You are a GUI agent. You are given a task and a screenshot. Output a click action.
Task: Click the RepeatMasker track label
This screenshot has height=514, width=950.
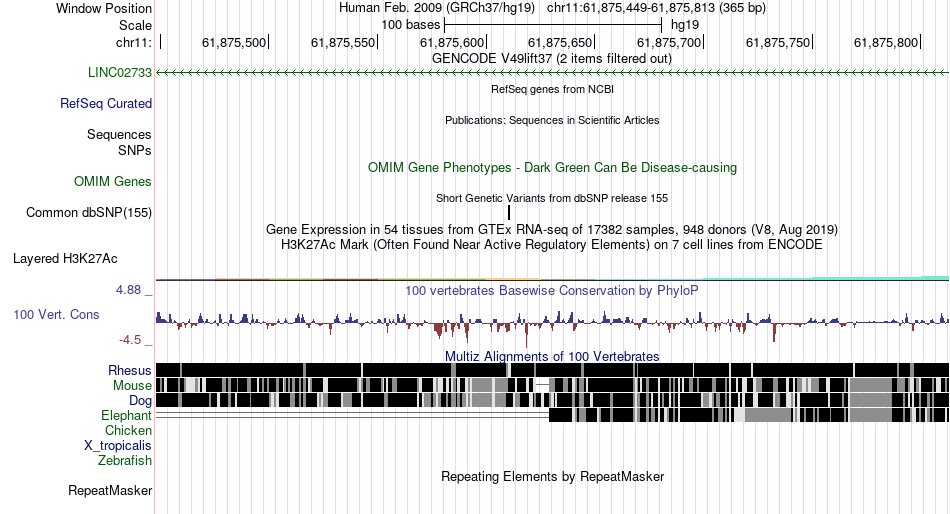(110, 491)
